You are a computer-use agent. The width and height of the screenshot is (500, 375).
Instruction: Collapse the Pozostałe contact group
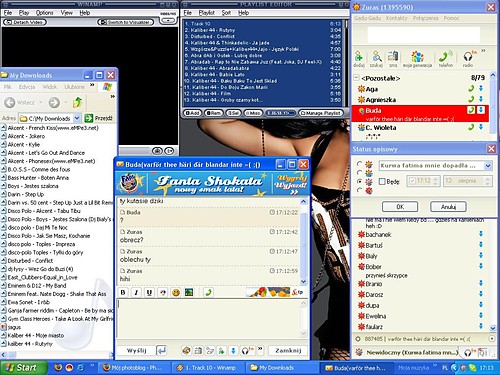tap(356, 78)
